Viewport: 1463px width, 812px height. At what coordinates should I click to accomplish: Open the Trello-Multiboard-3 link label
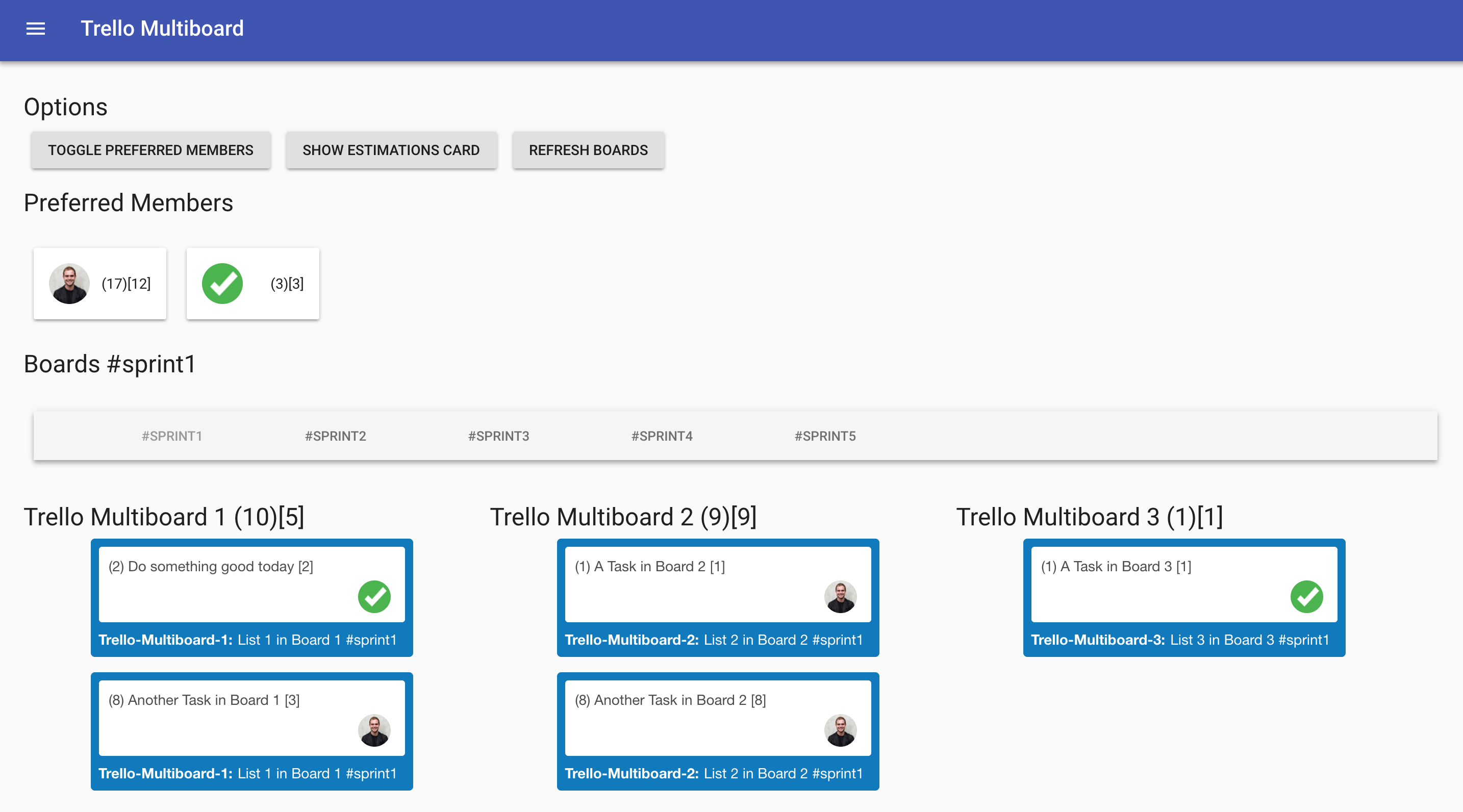tap(1097, 640)
